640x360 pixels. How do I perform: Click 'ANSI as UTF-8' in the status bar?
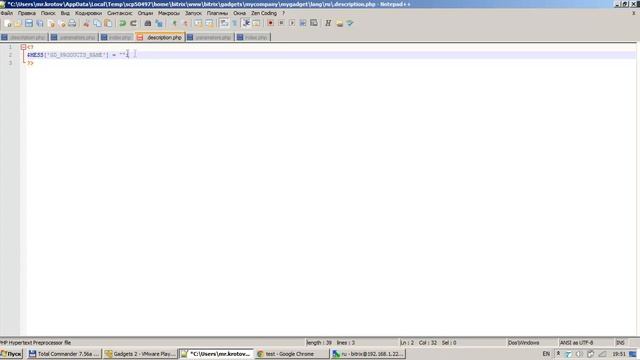coord(576,342)
